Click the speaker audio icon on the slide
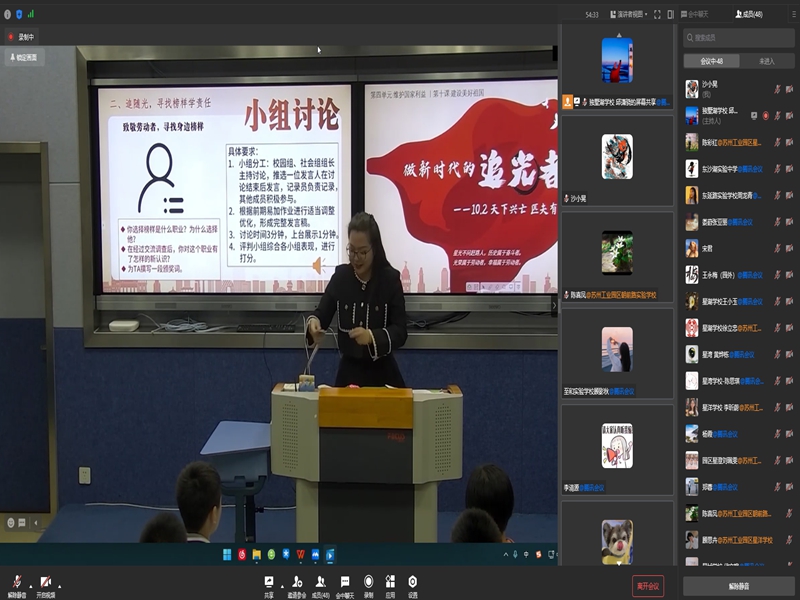 [x=318, y=266]
